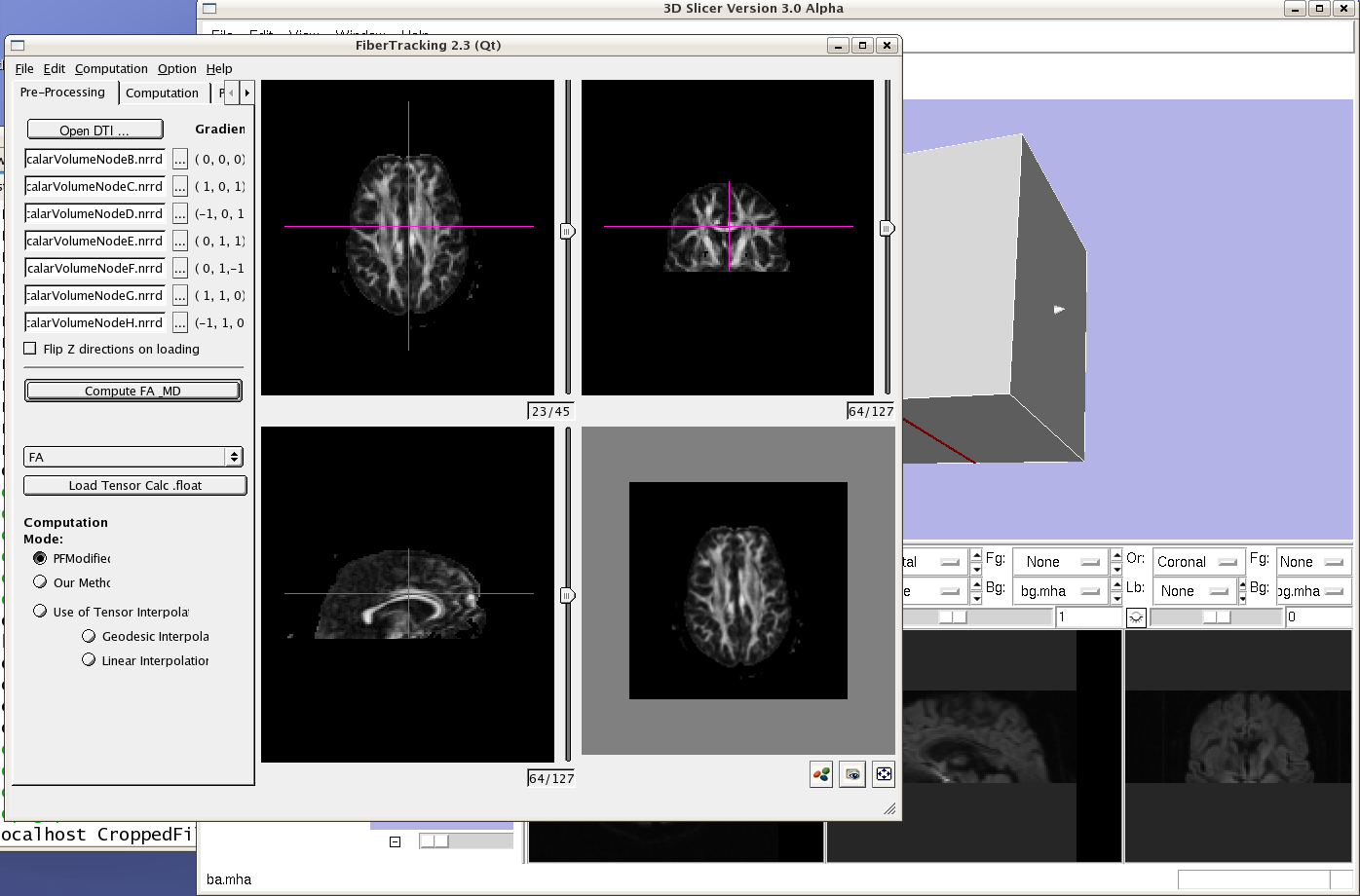Select Geodesic Interpolation radio button
This screenshot has width=1360, height=896.
pyautogui.click(x=89, y=636)
